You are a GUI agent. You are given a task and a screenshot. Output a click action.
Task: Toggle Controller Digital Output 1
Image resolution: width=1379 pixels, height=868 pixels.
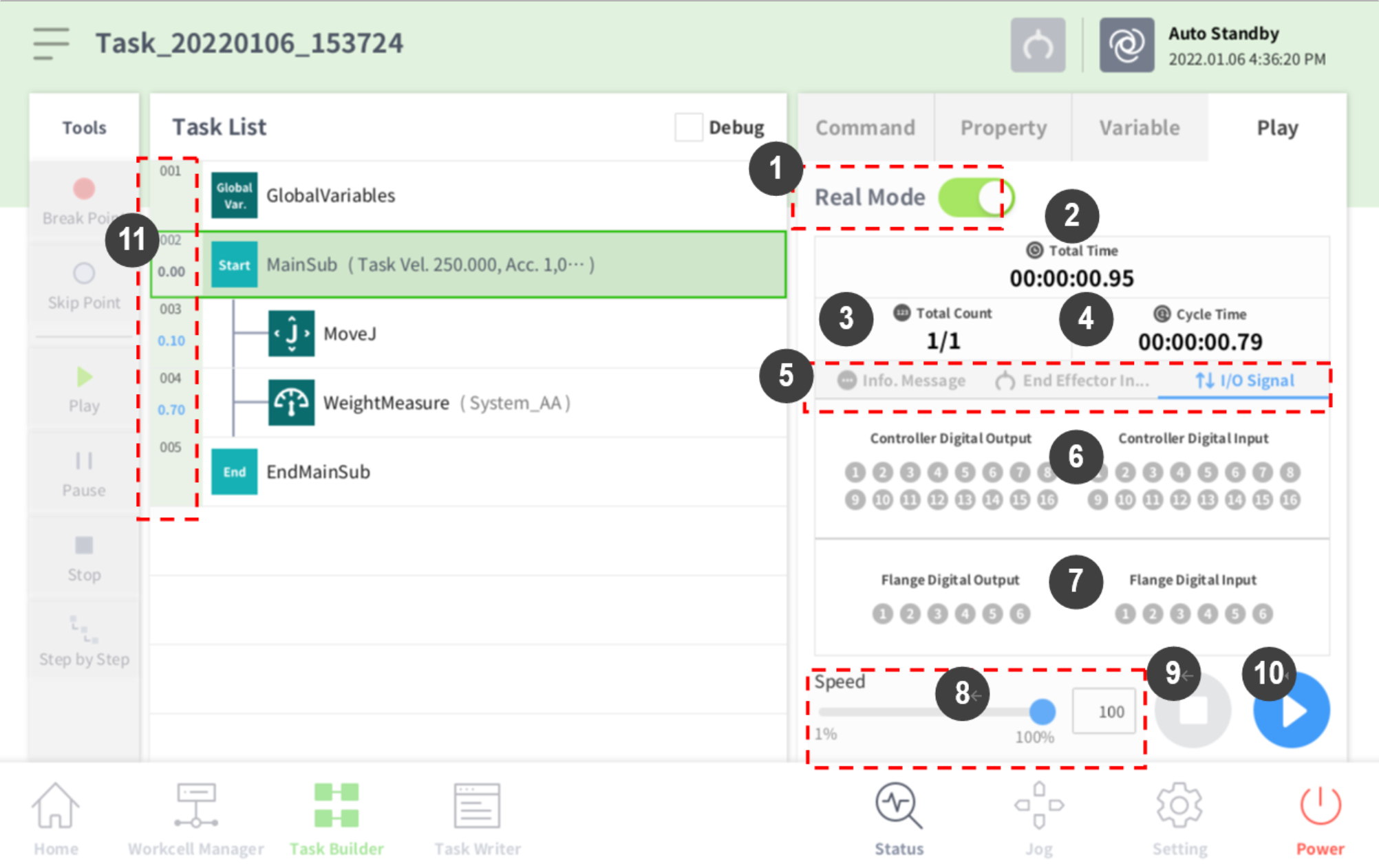pyautogui.click(x=855, y=473)
